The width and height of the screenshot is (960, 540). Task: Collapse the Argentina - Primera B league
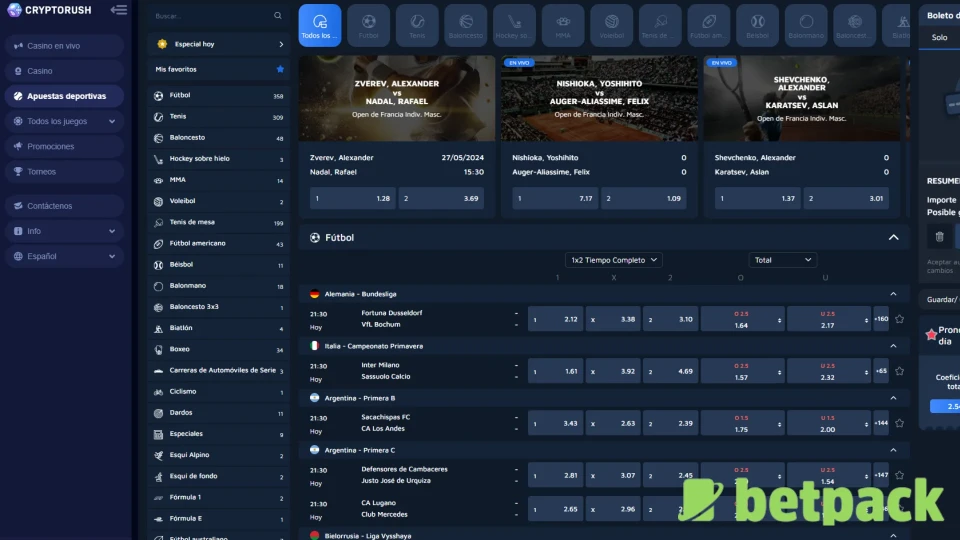pyautogui.click(x=893, y=398)
